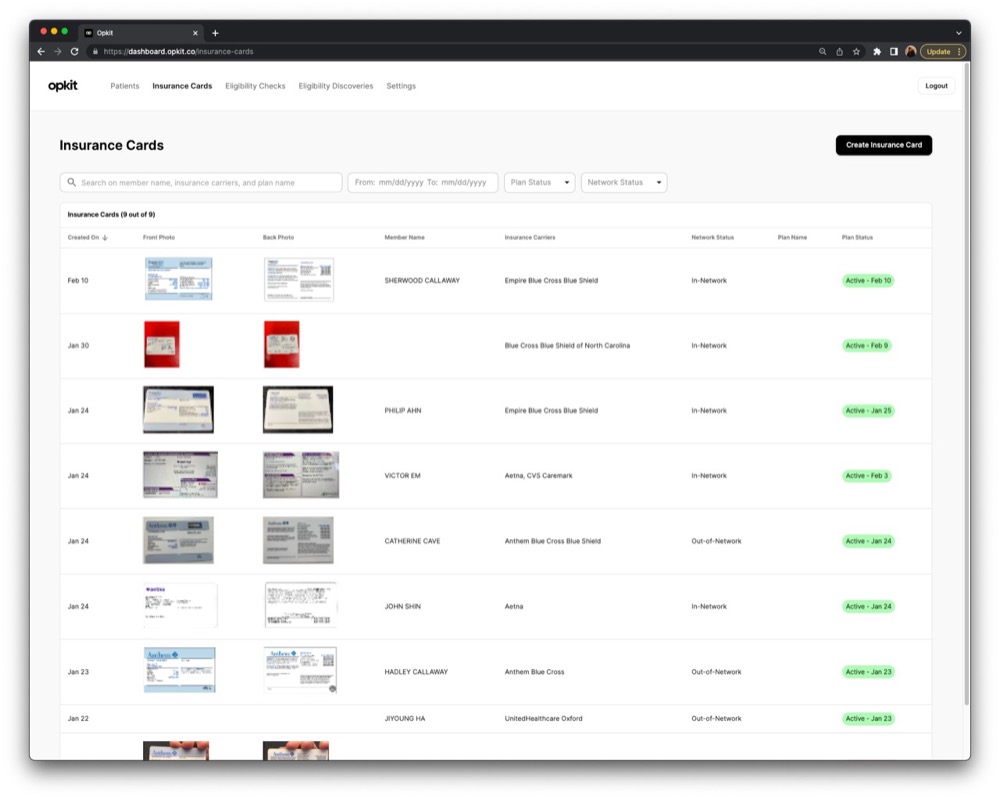1000x799 pixels.
Task: Open Eligibility Checks
Action: (x=255, y=86)
